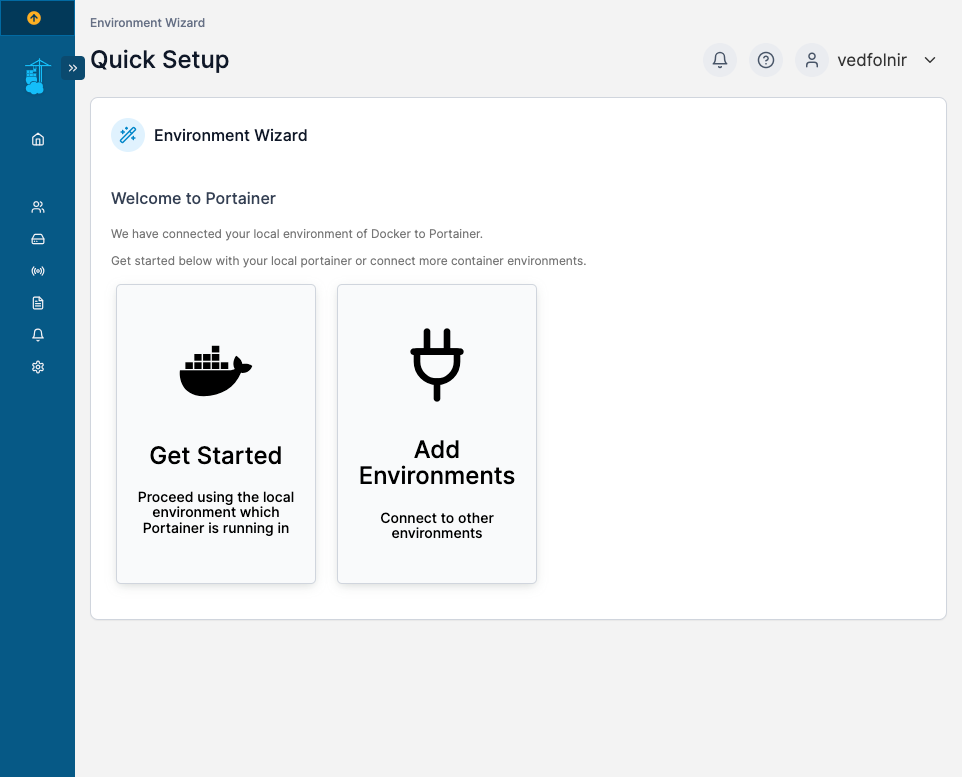Open Users from the sidebar people icon
This screenshot has height=777, width=962.
pyautogui.click(x=38, y=207)
